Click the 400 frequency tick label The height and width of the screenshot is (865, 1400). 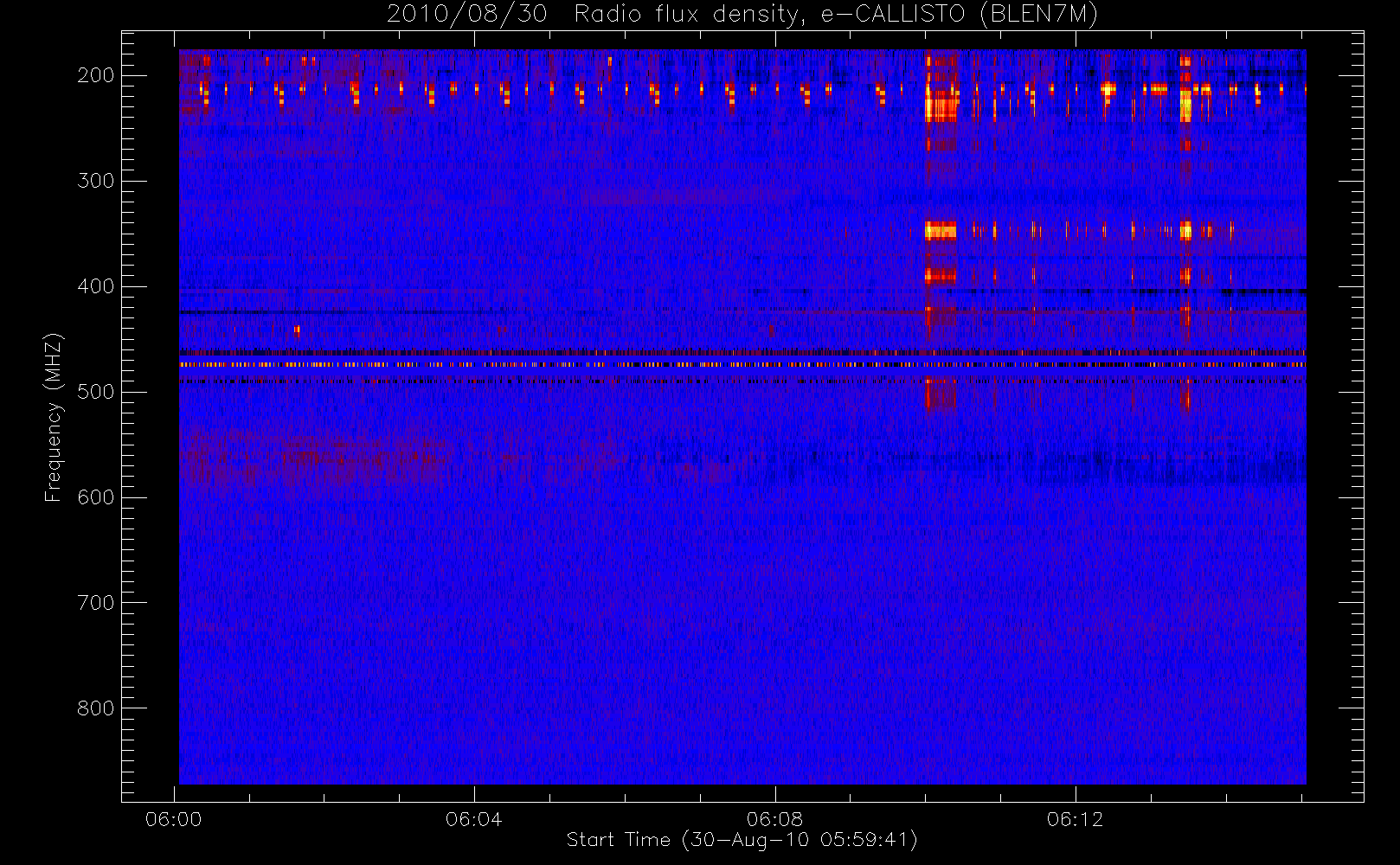(96, 286)
